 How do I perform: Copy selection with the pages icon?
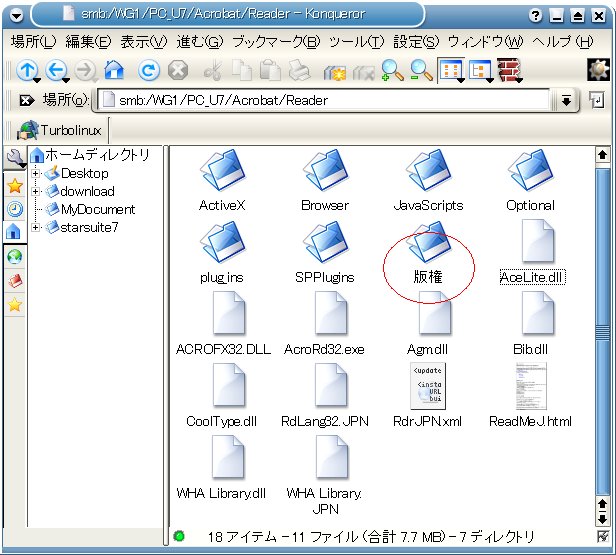pyautogui.click(x=242, y=71)
